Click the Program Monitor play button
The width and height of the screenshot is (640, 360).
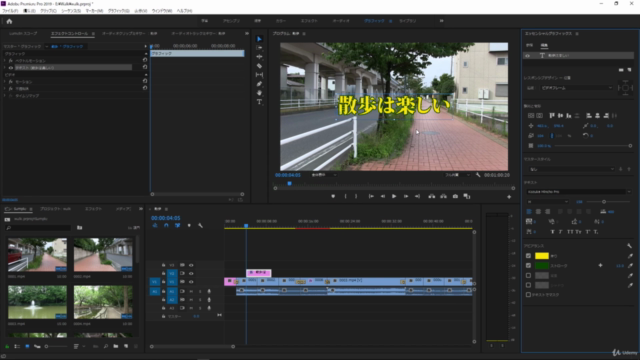tap(394, 196)
